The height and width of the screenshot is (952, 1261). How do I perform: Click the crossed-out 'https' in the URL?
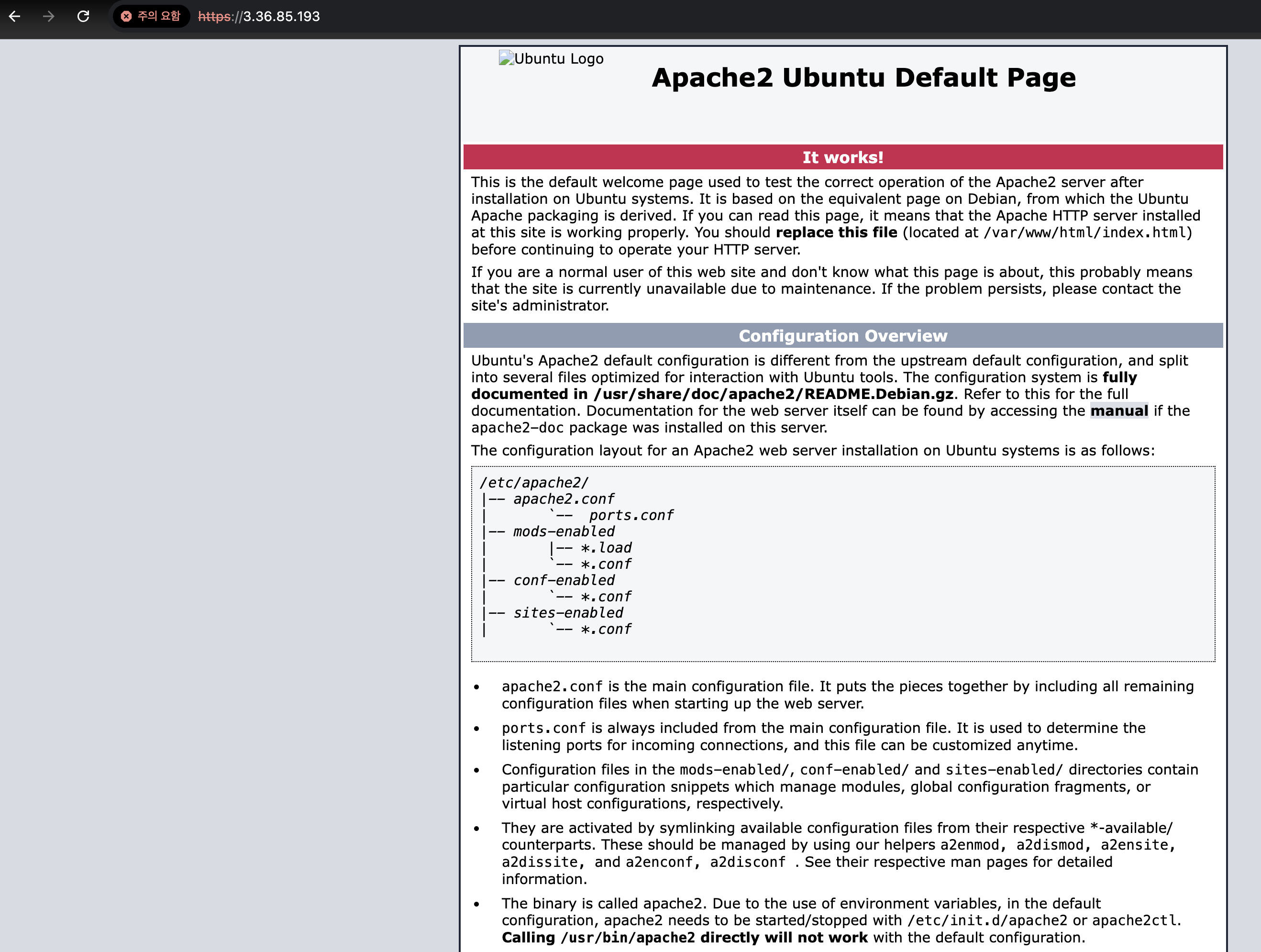coord(214,16)
